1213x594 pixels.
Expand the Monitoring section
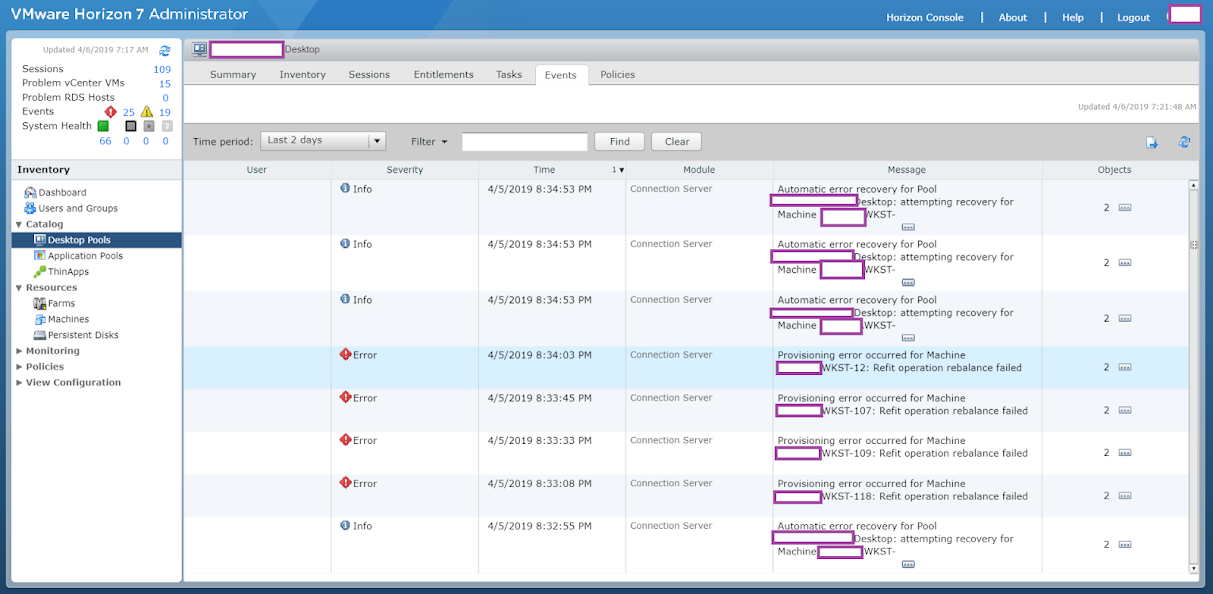point(19,351)
